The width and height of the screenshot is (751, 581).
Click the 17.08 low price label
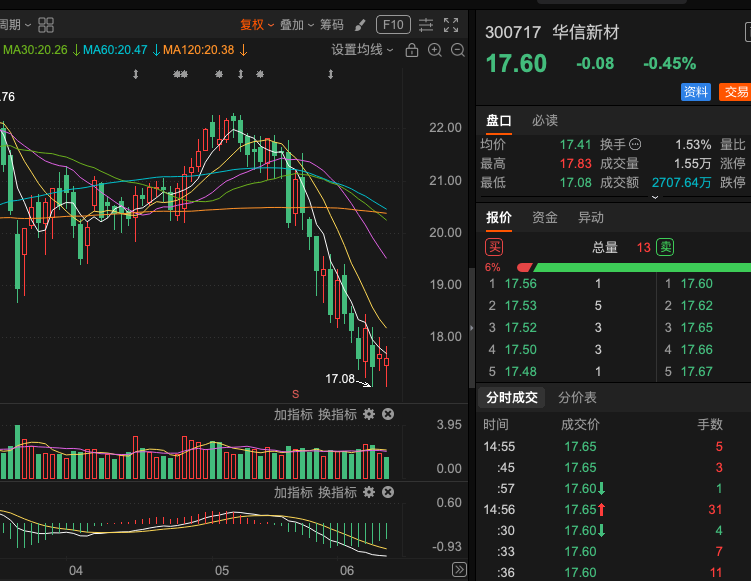(340, 379)
